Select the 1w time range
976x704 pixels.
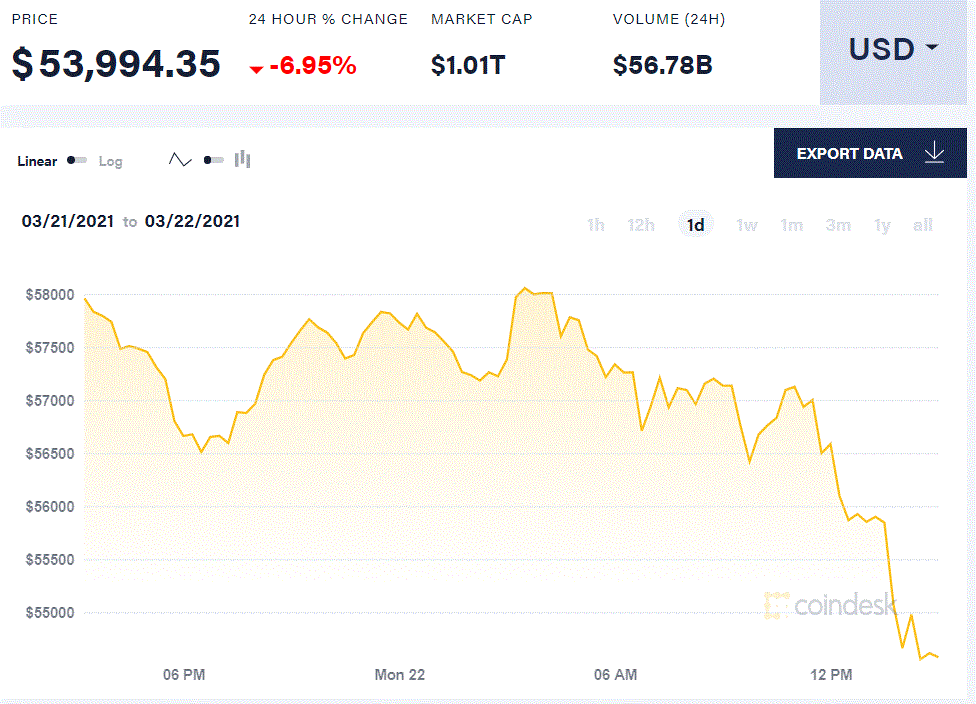pyautogui.click(x=746, y=224)
